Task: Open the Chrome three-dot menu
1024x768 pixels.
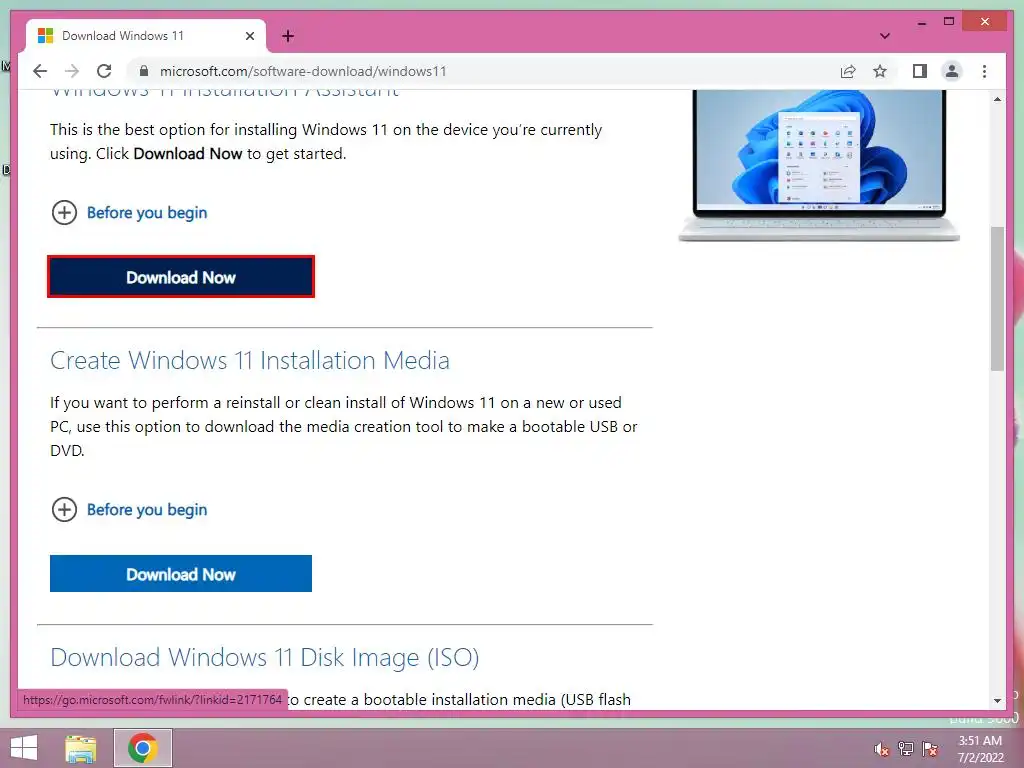Action: point(984,71)
